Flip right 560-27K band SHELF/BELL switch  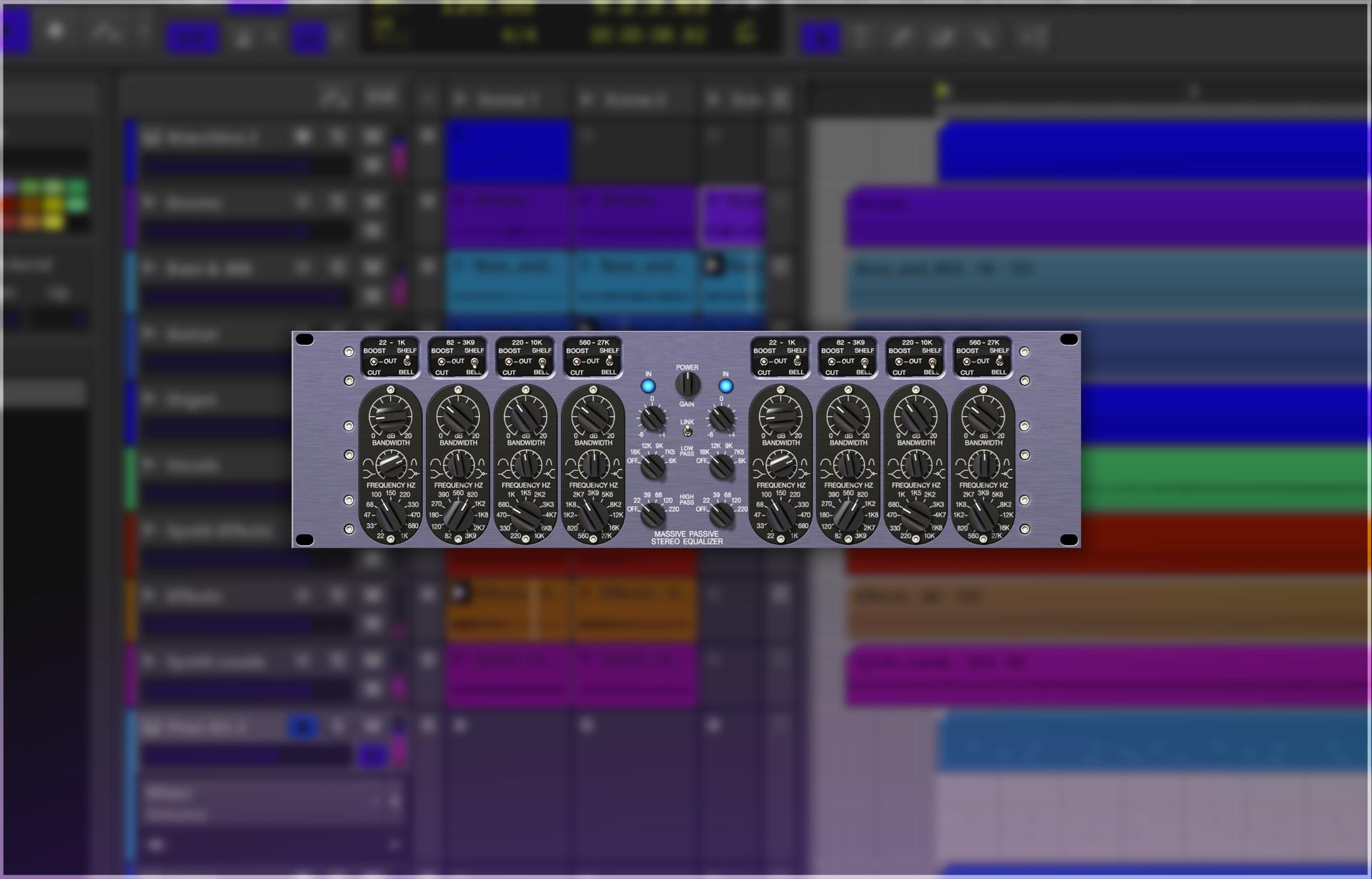pos(1000,362)
